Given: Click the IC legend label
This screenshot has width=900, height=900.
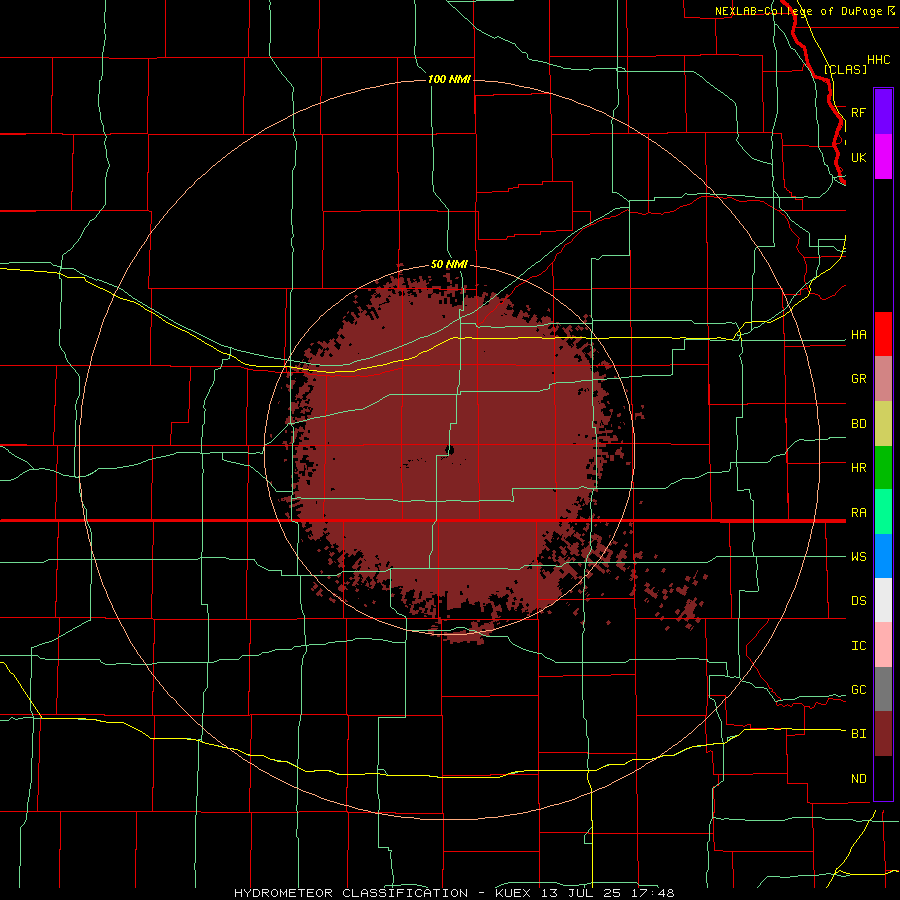Looking at the screenshot, I should [858, 646].
